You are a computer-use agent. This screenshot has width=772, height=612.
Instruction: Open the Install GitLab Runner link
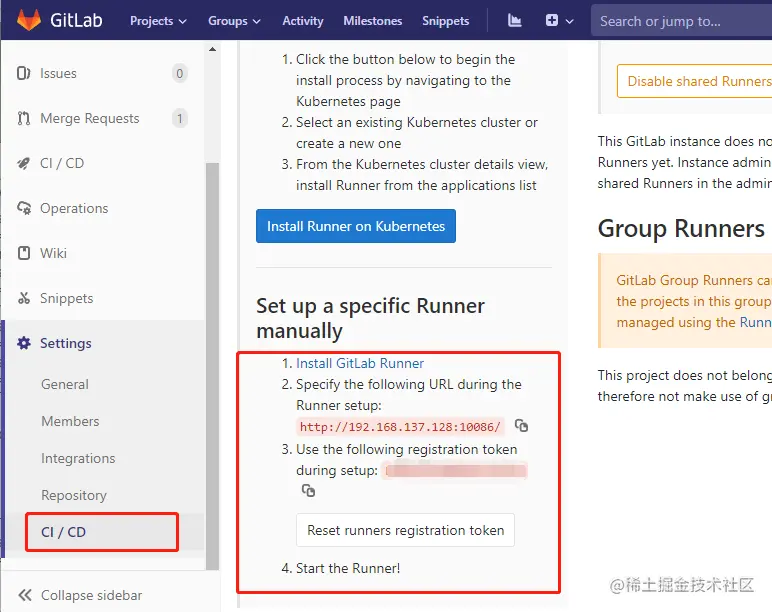click(360, 363)
